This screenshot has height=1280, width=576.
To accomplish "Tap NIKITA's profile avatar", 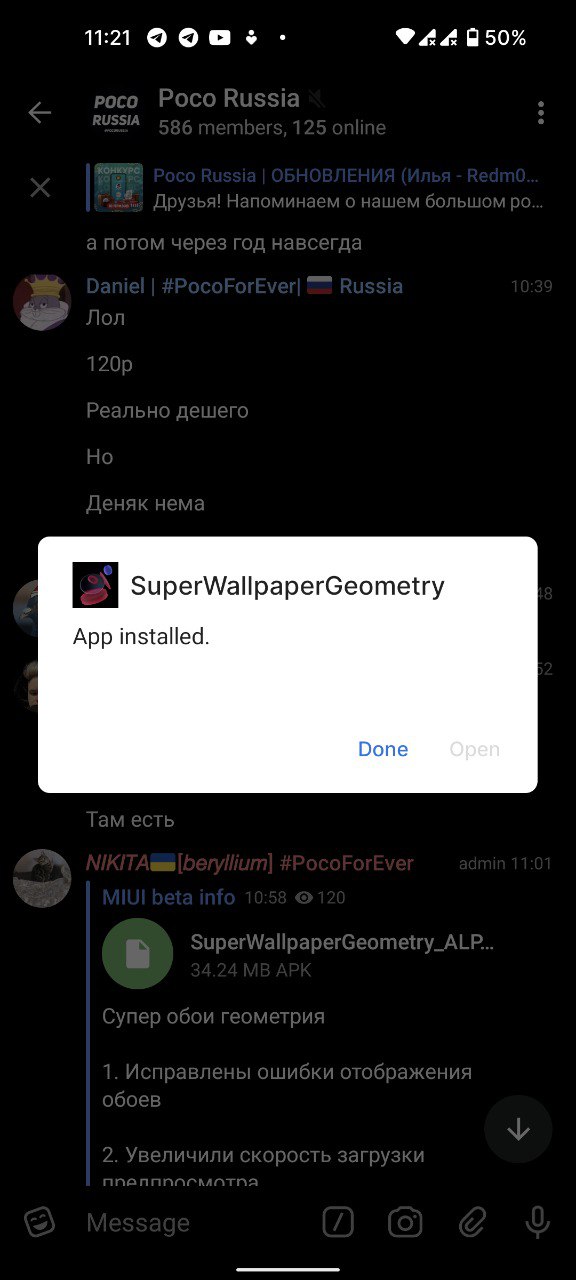I will (x=42, y=878).
